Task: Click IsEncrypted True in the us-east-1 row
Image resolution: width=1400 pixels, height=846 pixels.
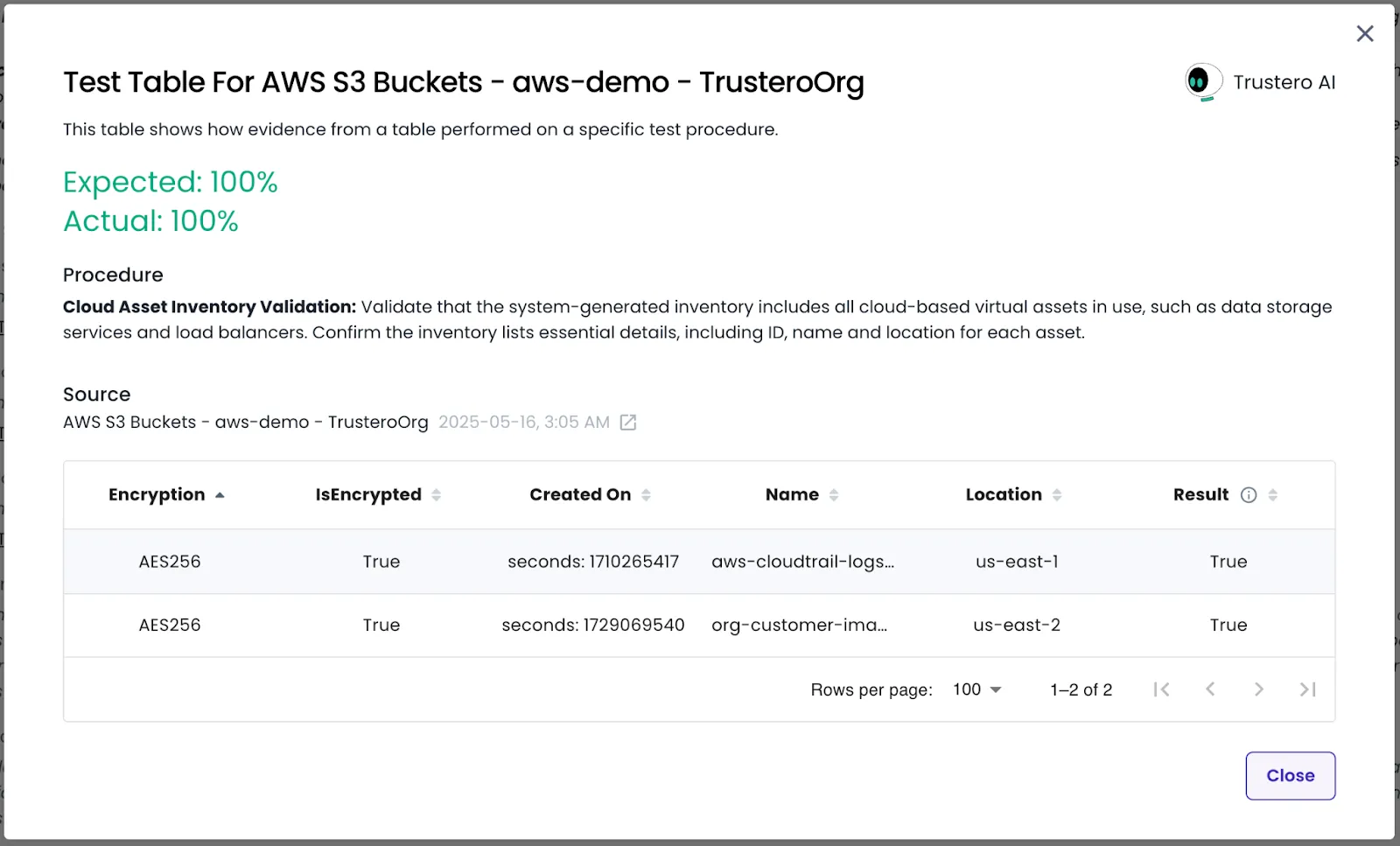Action: [x=381, y=562]
